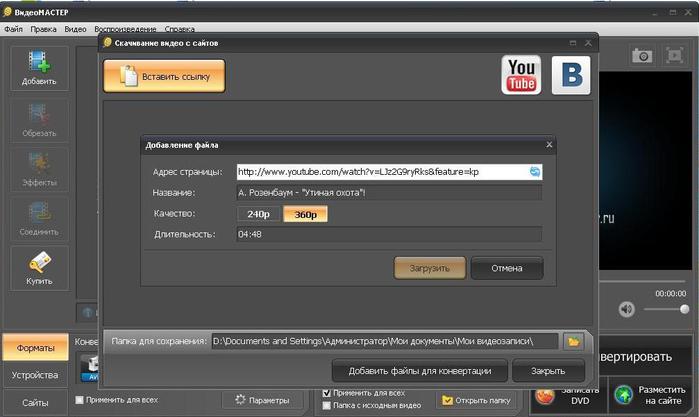The width and height of the screenshot is (699, 417).
Task: Open the Видео menu
Action: [75, 29]
